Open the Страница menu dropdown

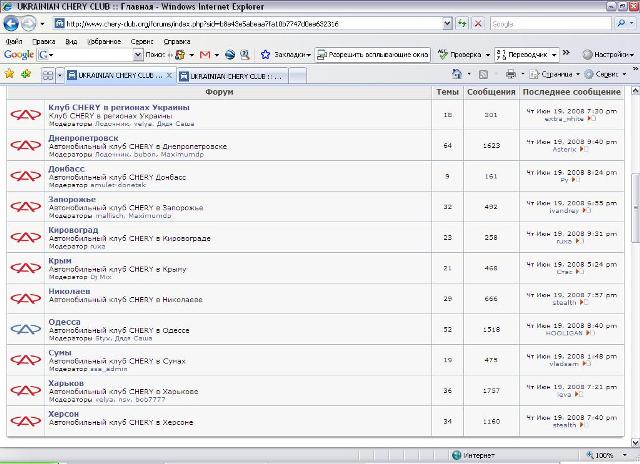(578, 74)
